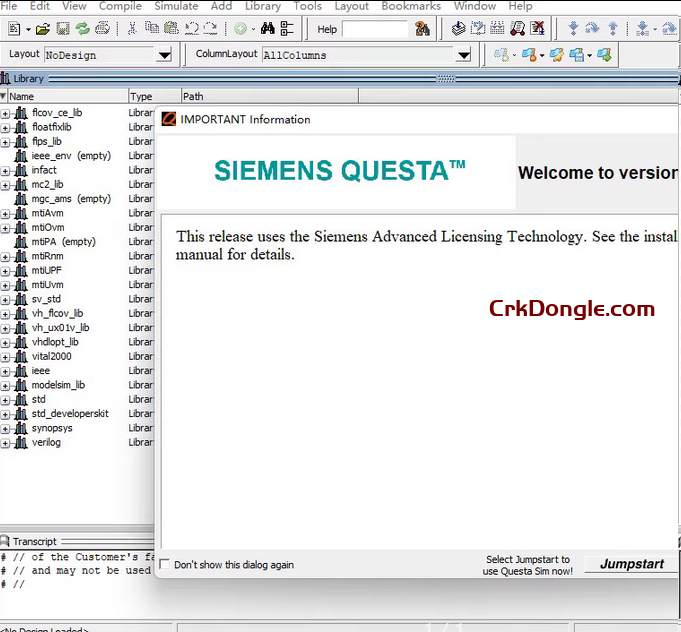
Task: Open the ColumnLayout AllColumns dropdown
Action: 464,55
